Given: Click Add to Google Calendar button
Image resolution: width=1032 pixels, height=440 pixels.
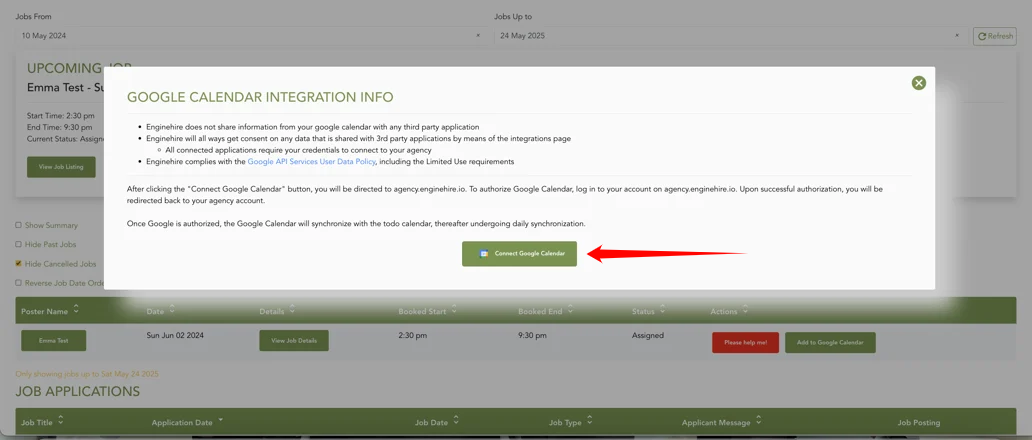Looking at the screenshot, I should point(830,343).
